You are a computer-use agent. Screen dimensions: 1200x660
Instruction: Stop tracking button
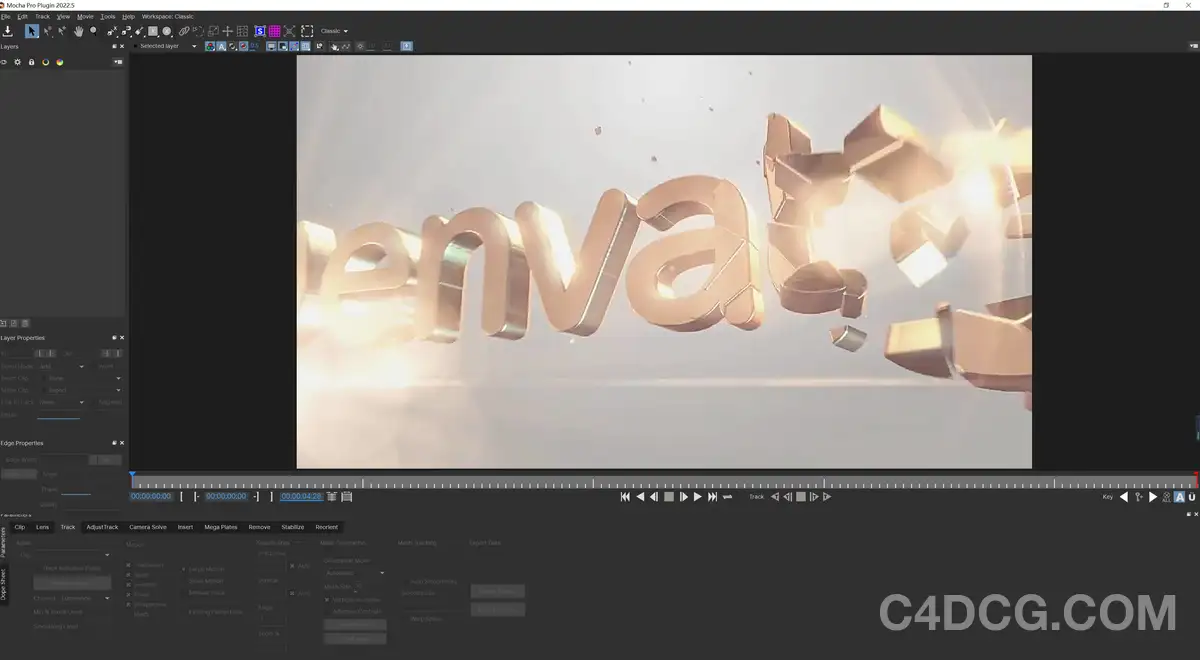[x=801, y=496]
